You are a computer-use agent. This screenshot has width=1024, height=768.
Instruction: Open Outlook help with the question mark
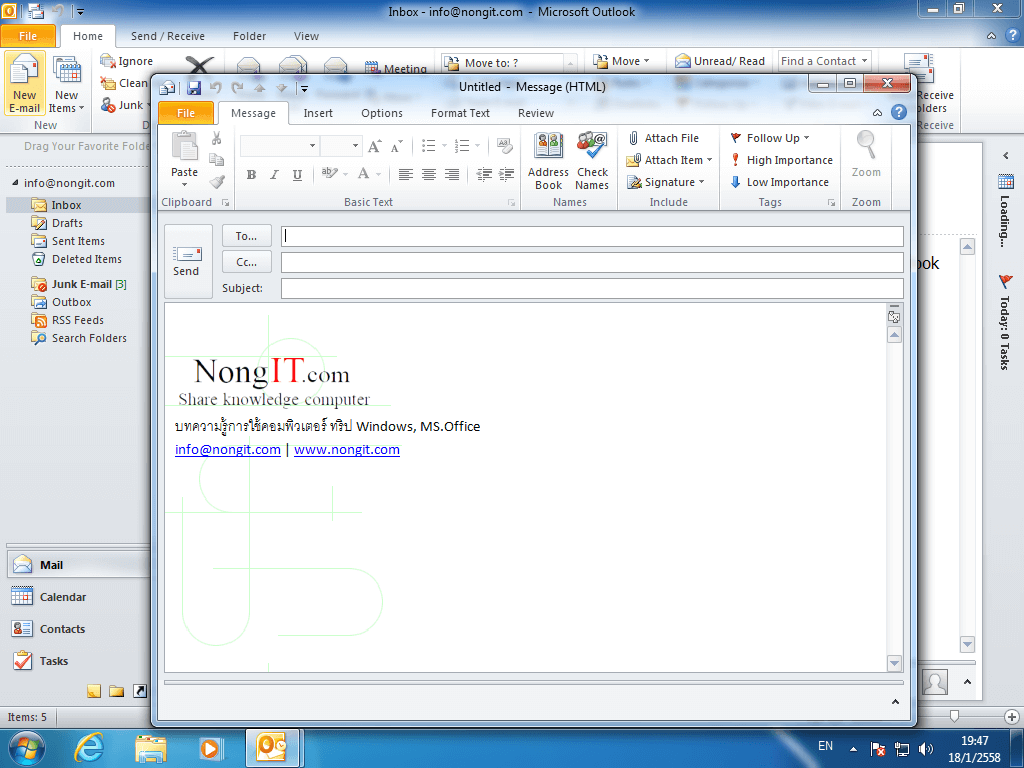pyautogui.click(x=899, y=112)
